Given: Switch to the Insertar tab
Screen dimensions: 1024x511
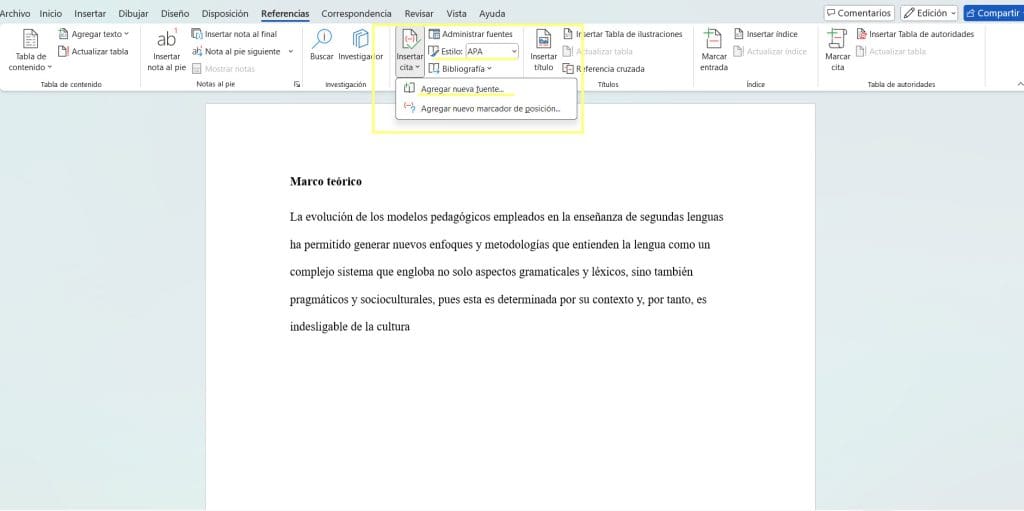Looking at the screenshot, I should tap(90, 13).
